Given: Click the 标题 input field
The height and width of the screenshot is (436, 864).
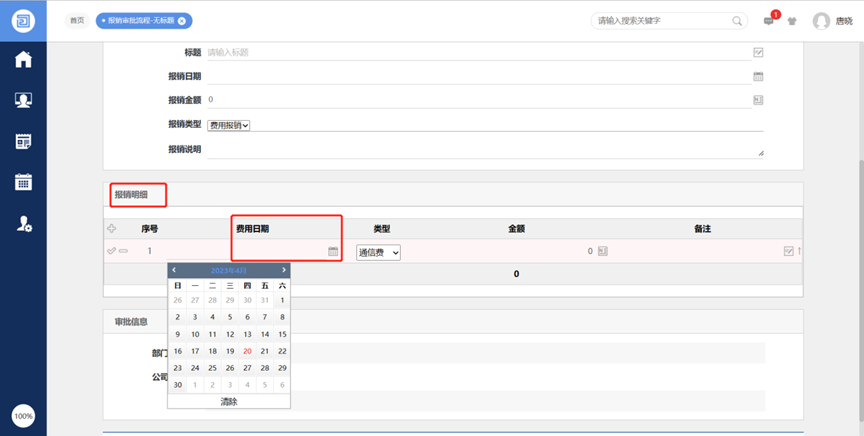Looking at the screenshot, I should coord(478,52).
